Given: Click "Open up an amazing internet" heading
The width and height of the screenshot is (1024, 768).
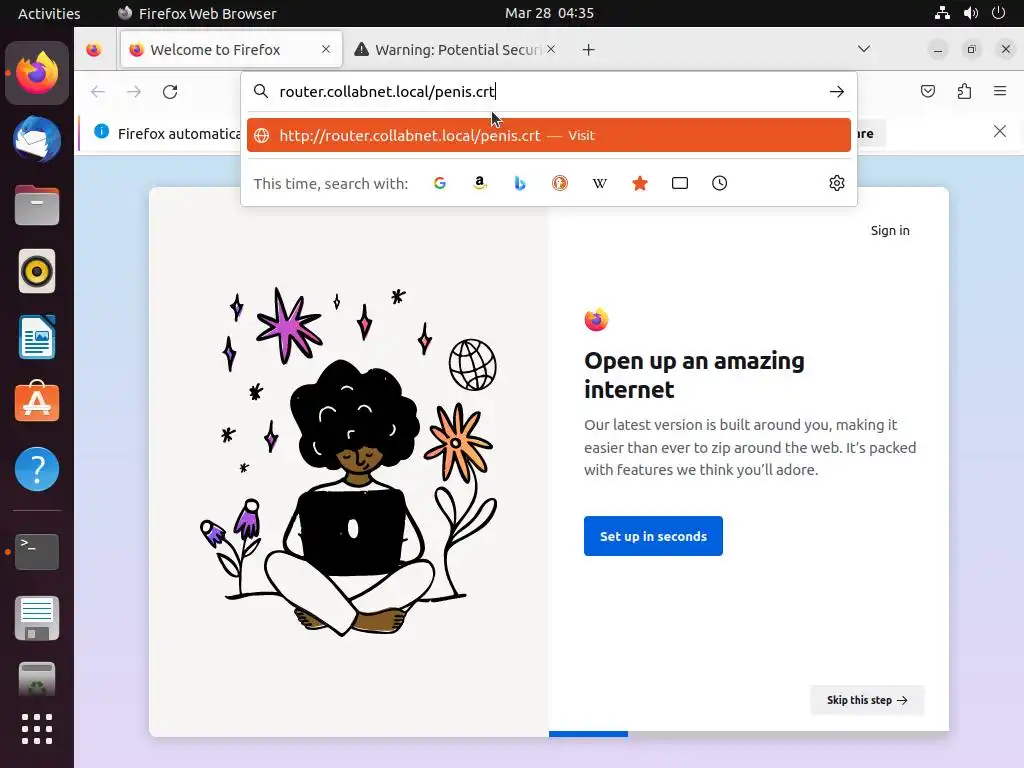Looking at the screenshot, I should (694, 375).
